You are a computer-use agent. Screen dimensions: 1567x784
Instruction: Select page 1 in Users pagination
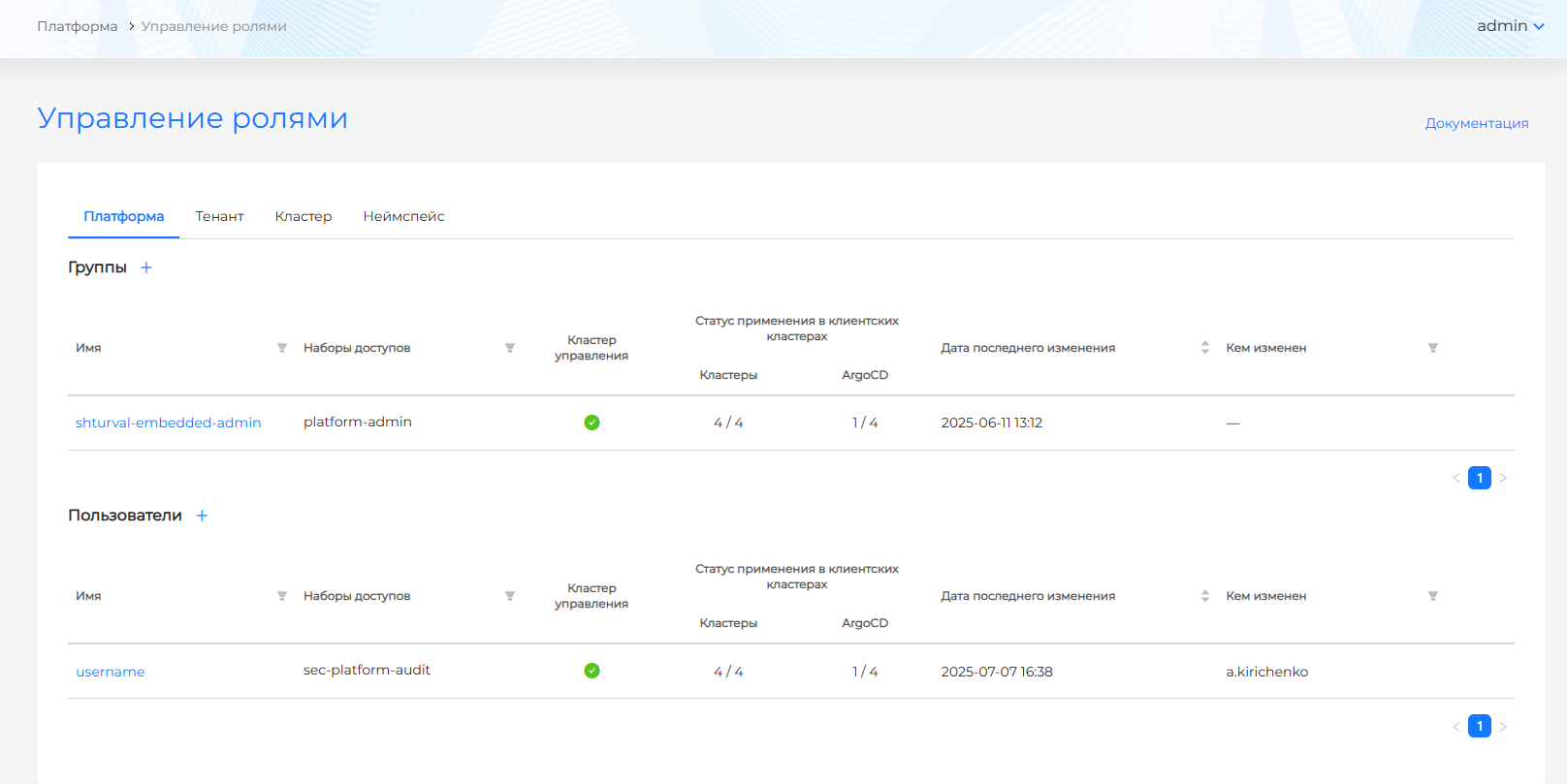click(x=1479, y=726)
